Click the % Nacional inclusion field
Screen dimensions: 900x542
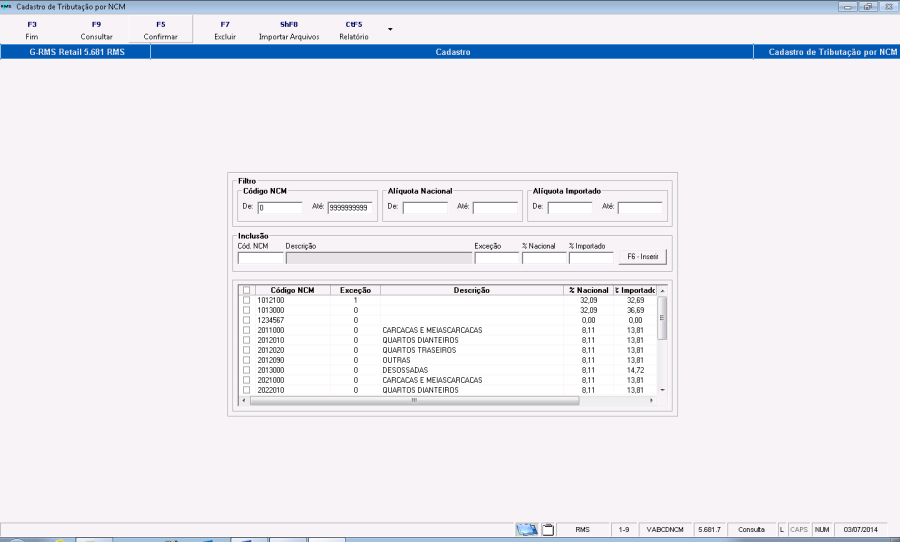(544, 258)
